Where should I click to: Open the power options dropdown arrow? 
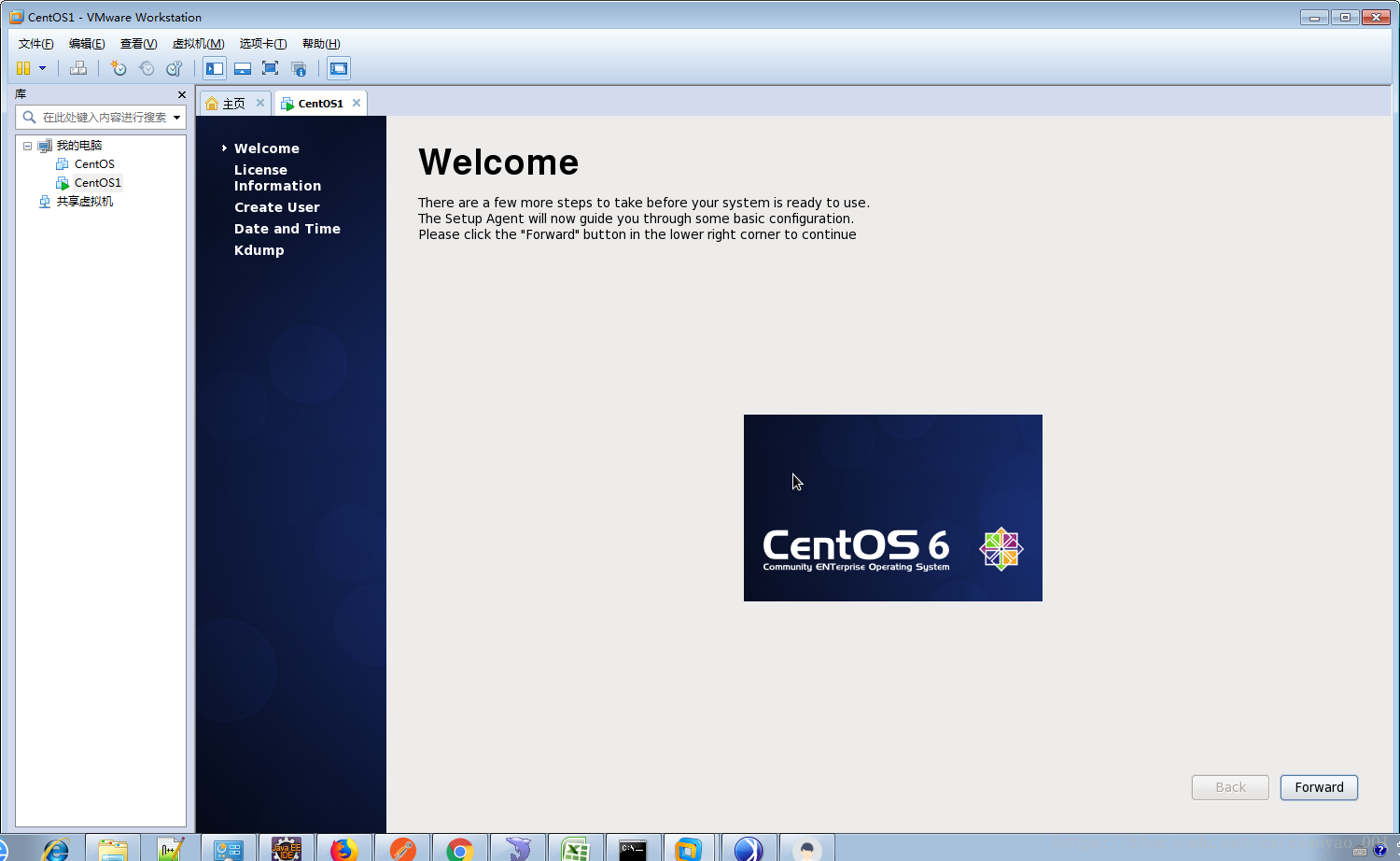(x=42, y=68)
